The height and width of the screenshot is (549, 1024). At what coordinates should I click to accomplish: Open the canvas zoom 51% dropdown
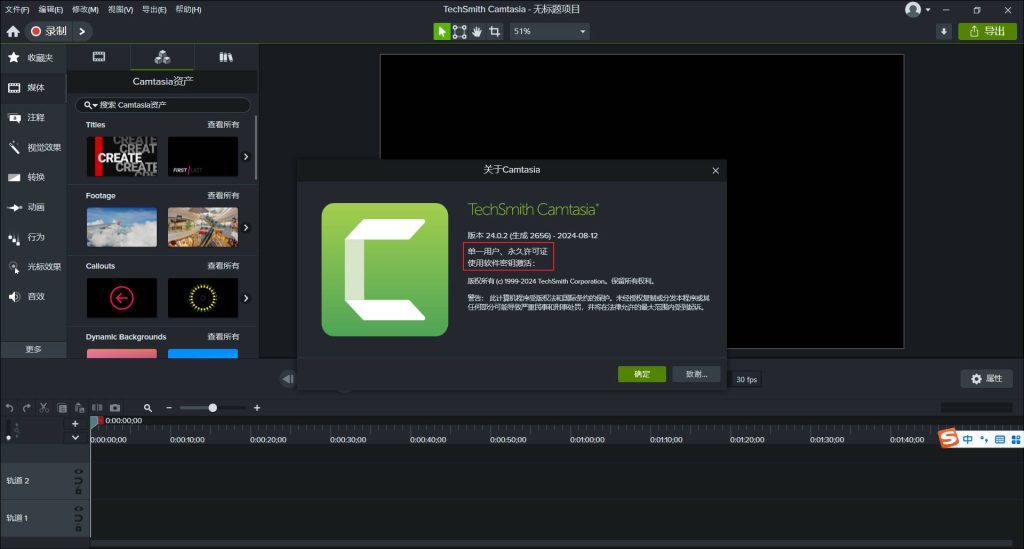click(x=549, y=31)
